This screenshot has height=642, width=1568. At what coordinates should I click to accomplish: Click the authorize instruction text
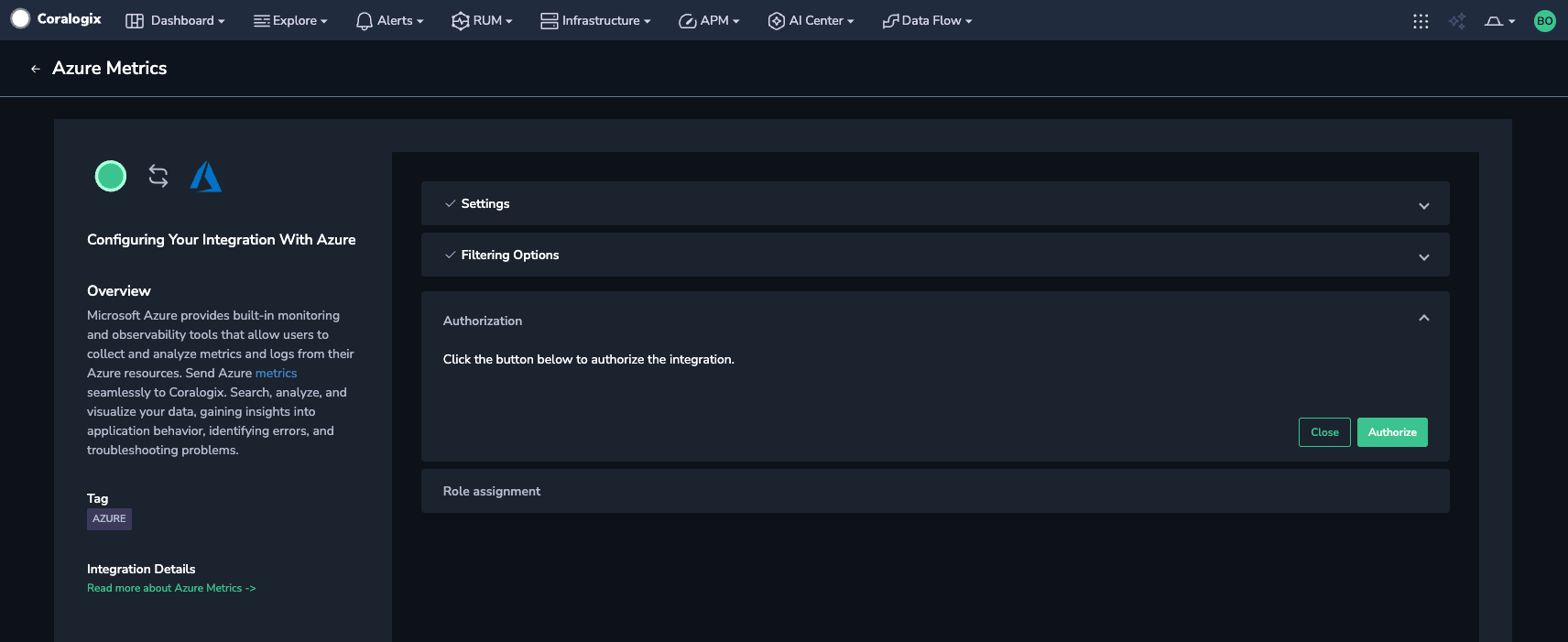[589, 359]
